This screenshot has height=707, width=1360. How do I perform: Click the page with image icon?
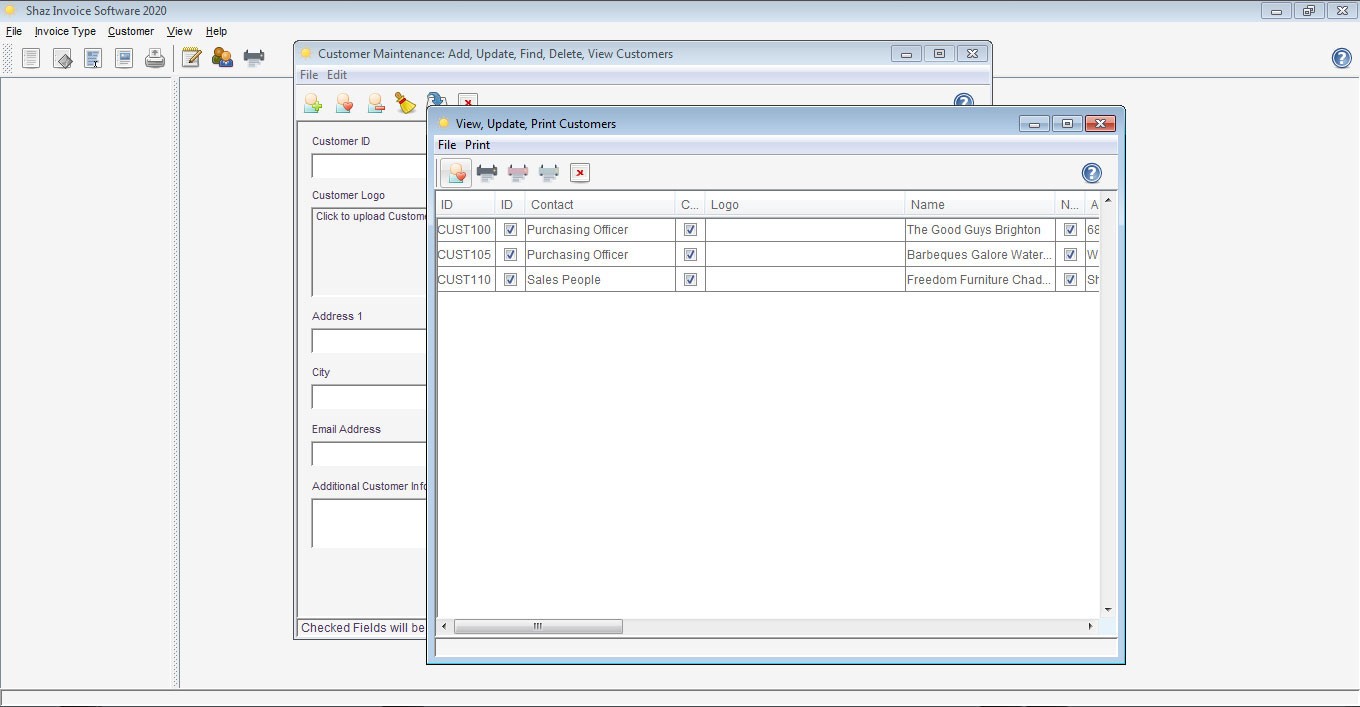click(124, 59)
